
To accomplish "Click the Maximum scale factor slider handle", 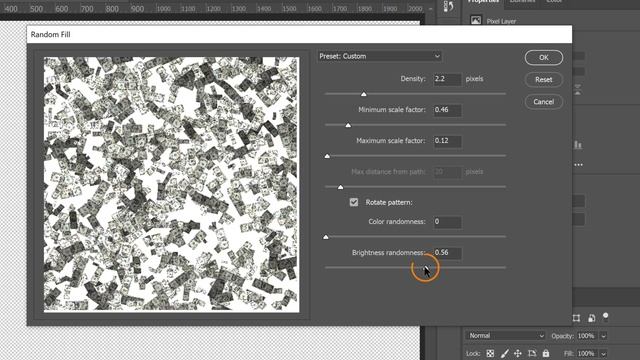I will point(327,156).
